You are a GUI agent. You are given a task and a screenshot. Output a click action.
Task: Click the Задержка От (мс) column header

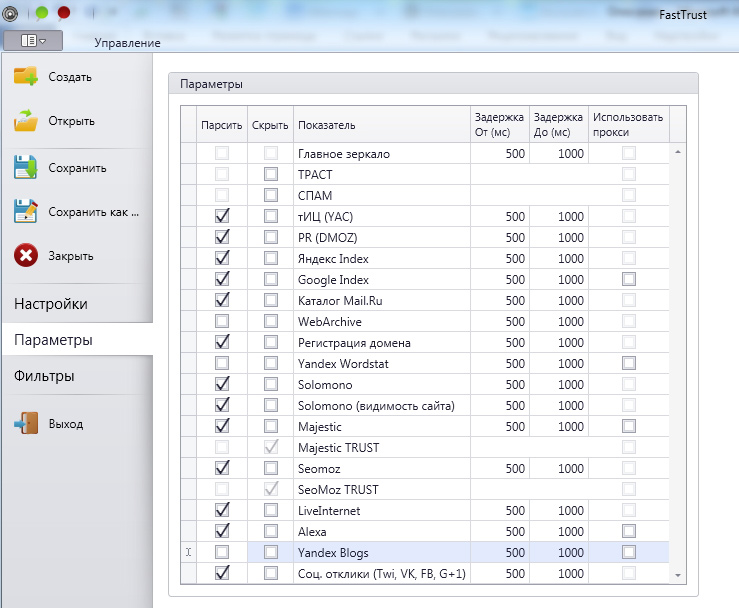(500, 125)
